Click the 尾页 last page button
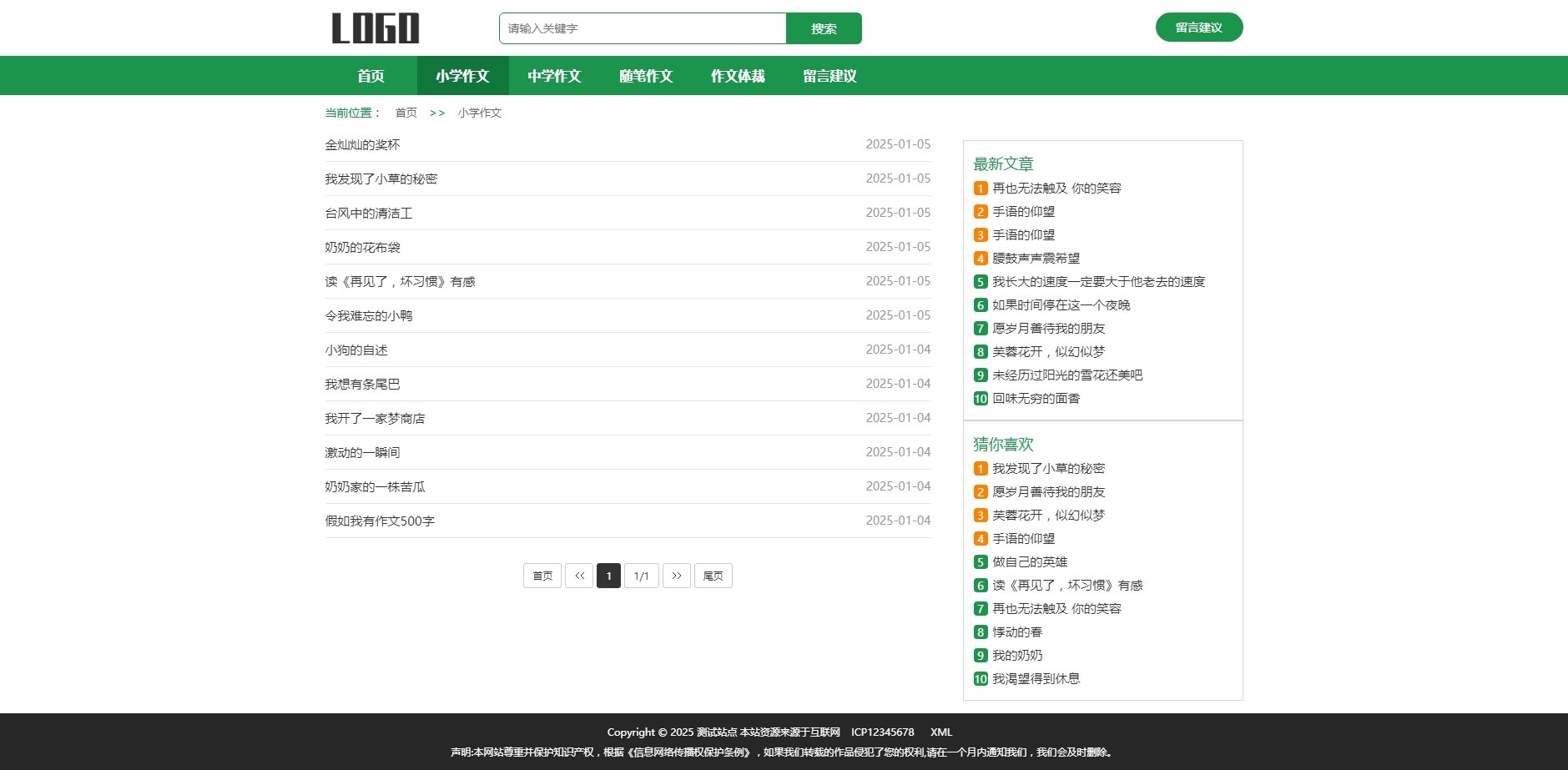 (713, 576)
